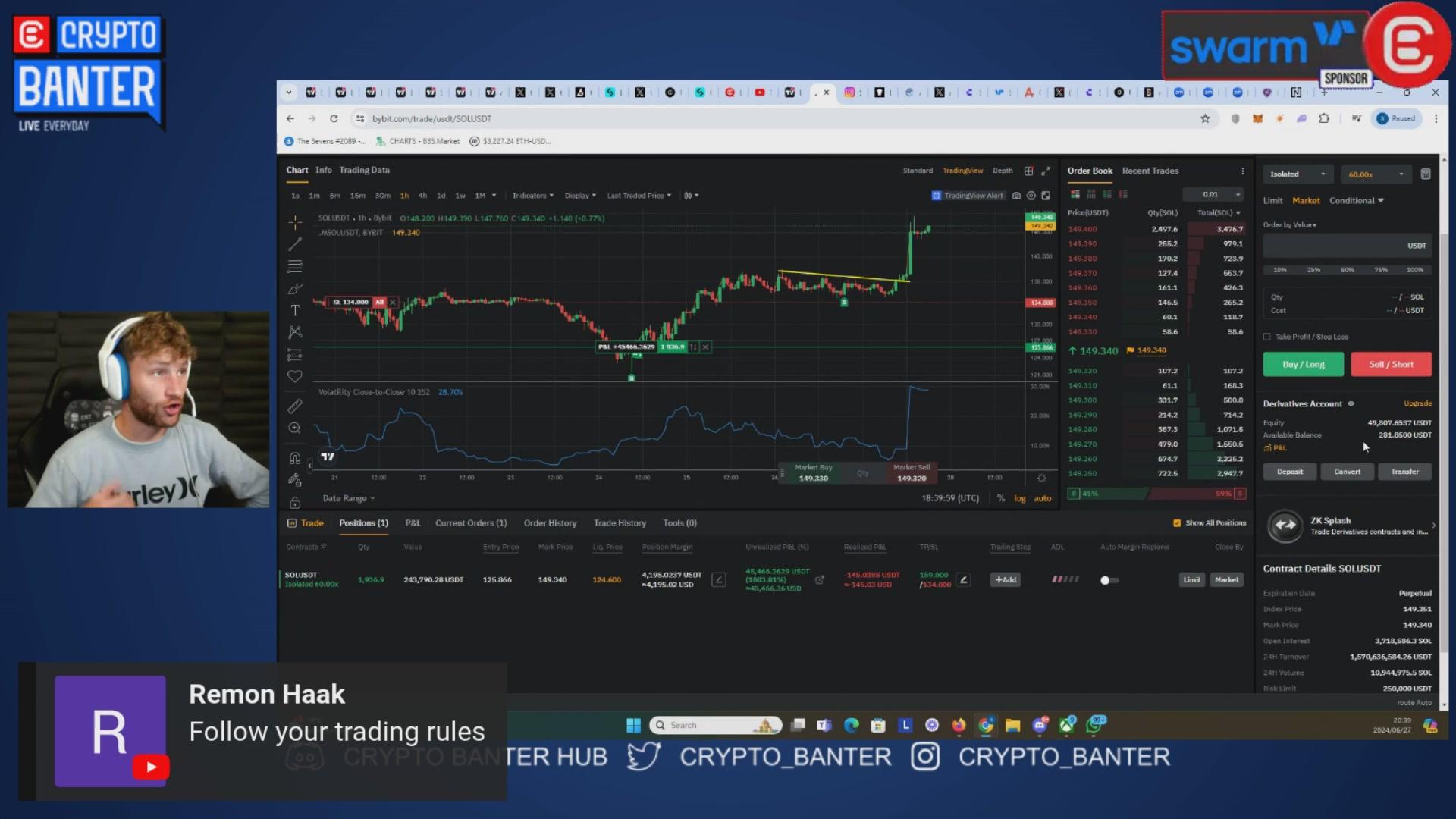Open the P&L tab
The image size is (1456, 819).
point(413,523)
